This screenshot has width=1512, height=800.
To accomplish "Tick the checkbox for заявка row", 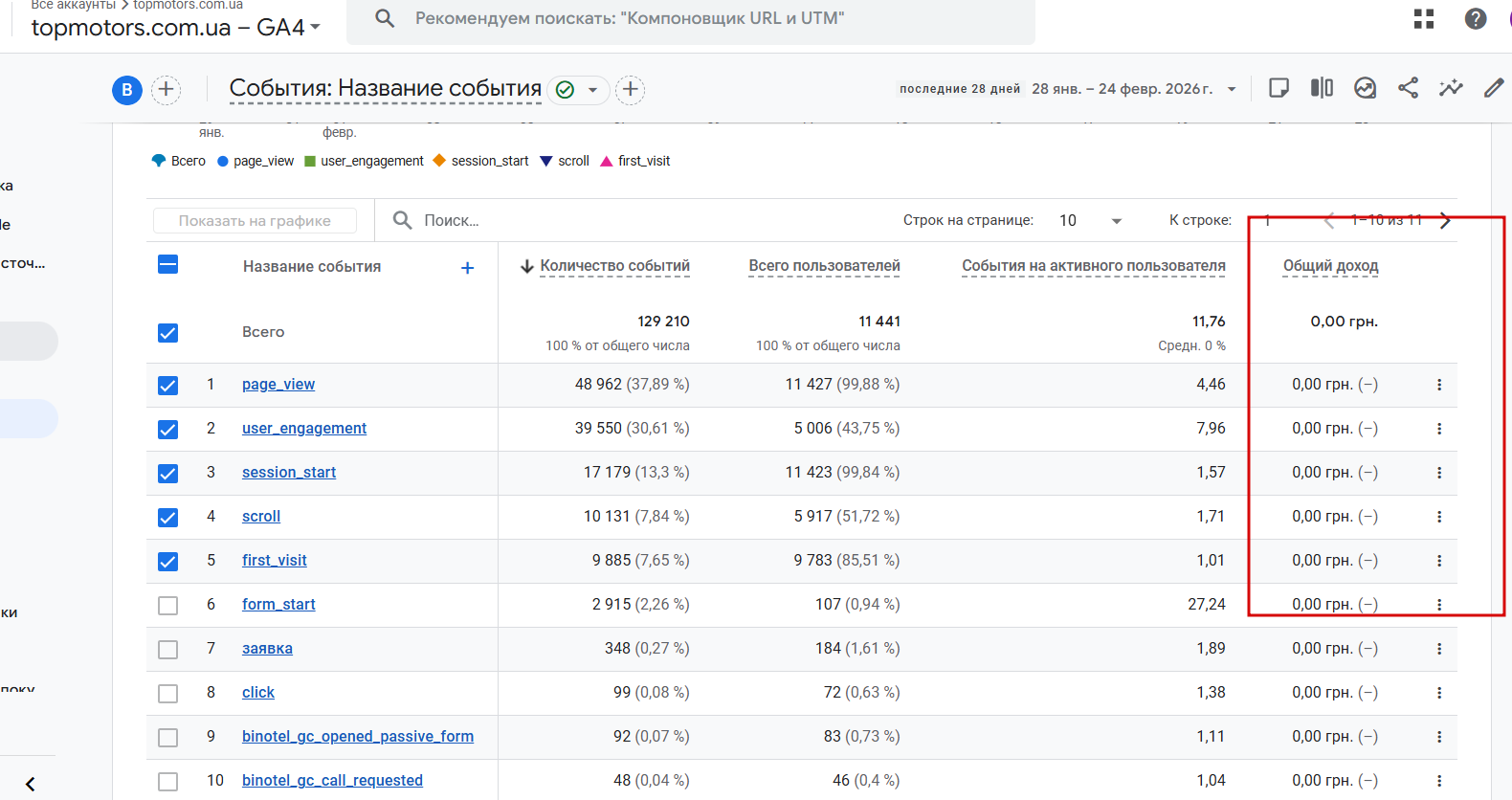I will [167, 649].
